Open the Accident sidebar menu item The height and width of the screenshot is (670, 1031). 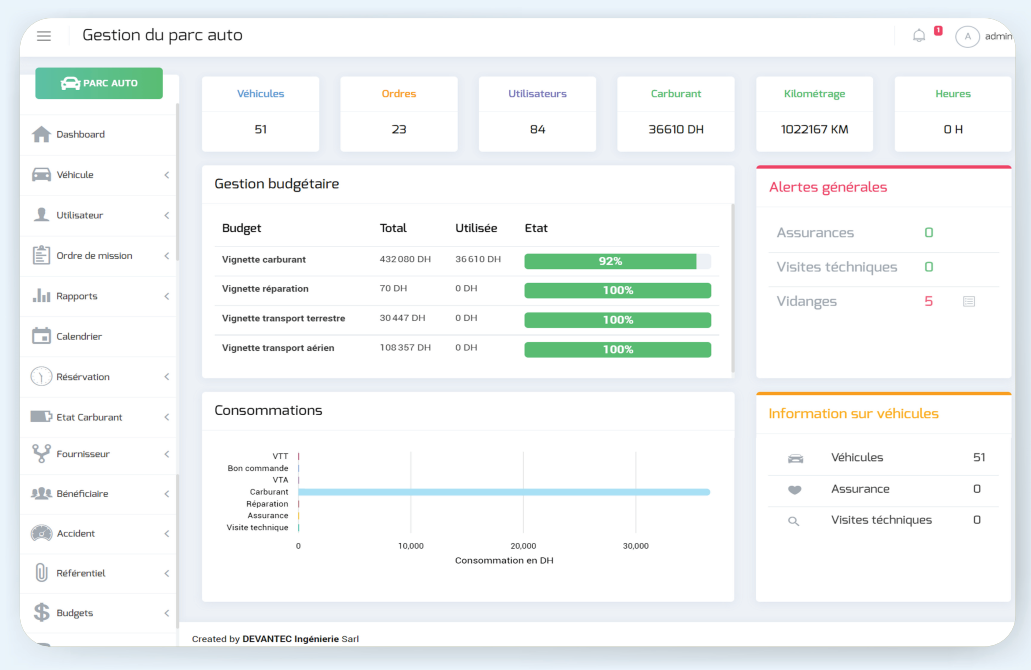pos(76,534)
